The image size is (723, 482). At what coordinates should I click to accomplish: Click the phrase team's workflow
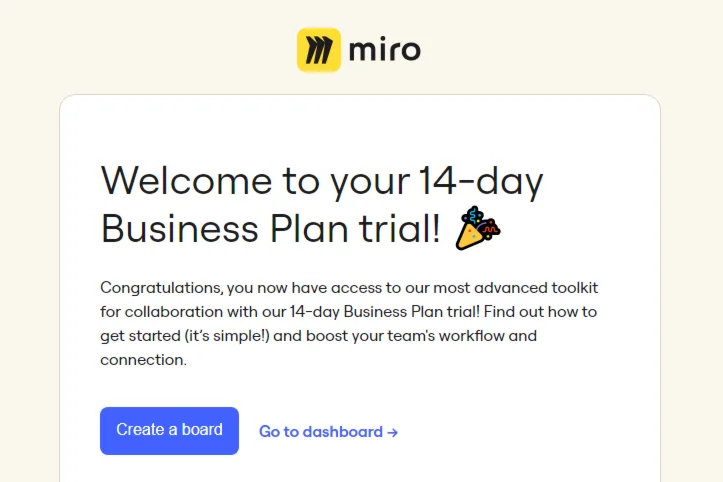(446, 336)
